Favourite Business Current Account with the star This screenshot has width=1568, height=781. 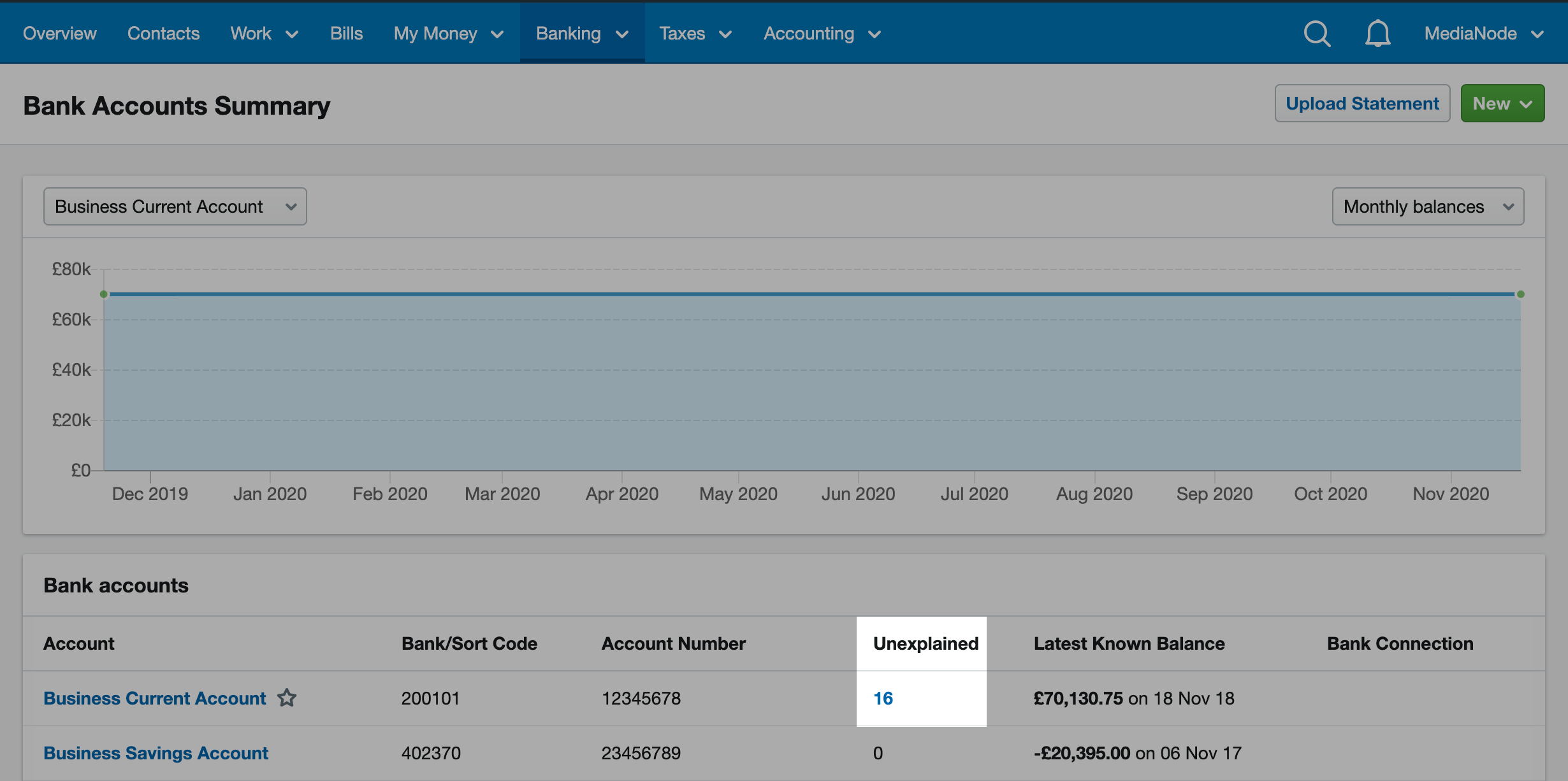[287, 698]
